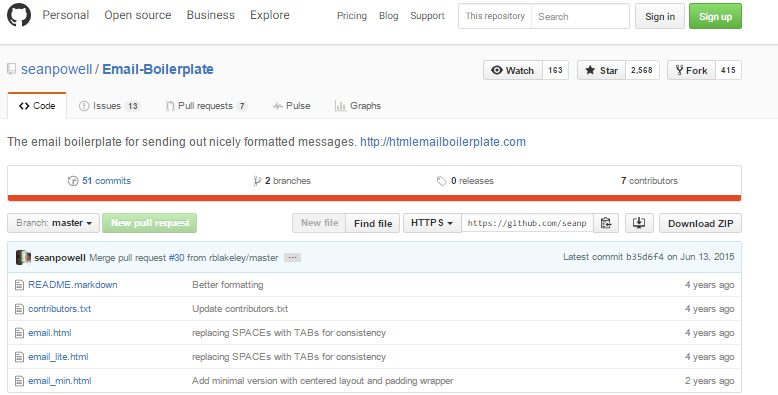Click the Star button
778x395 pixels.
pyautogui.click(x=601, y=70)
